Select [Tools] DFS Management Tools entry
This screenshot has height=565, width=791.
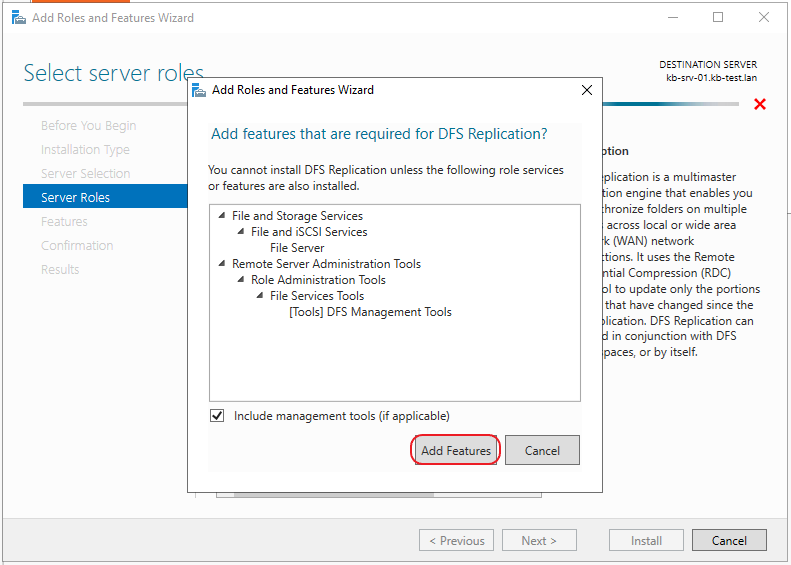point(370,312)
